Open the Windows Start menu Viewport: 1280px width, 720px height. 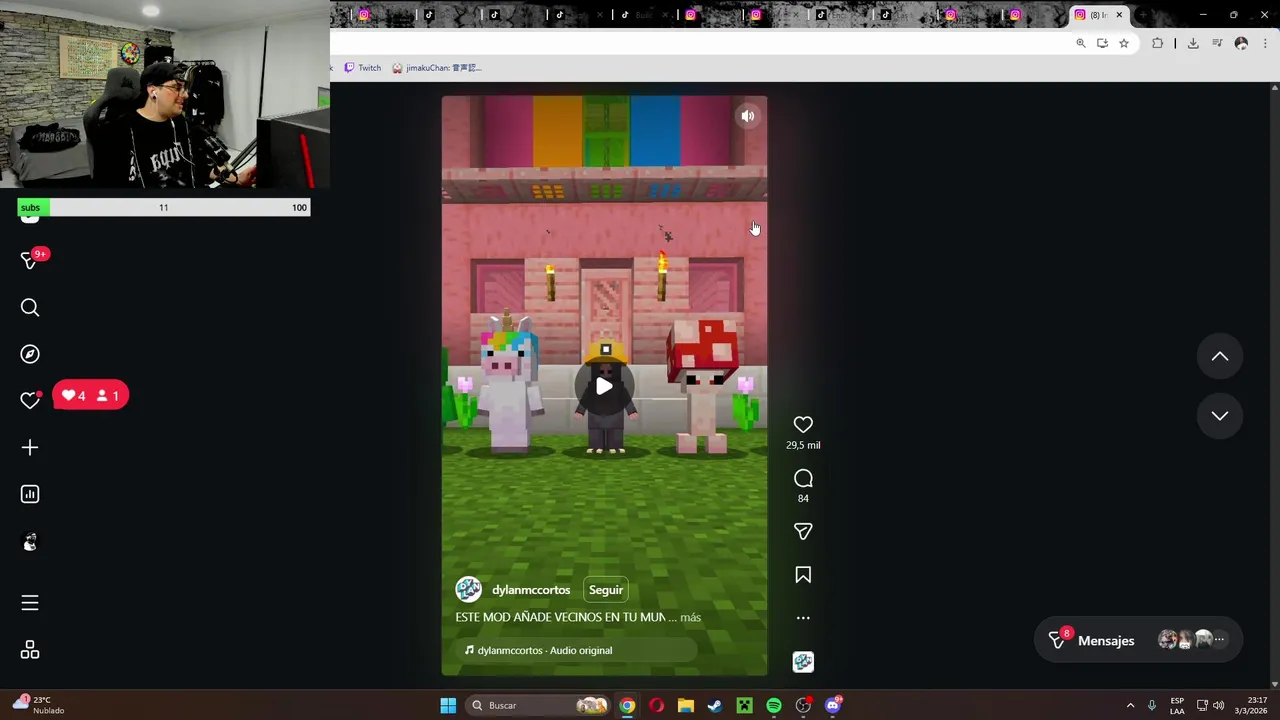(448, 706)
